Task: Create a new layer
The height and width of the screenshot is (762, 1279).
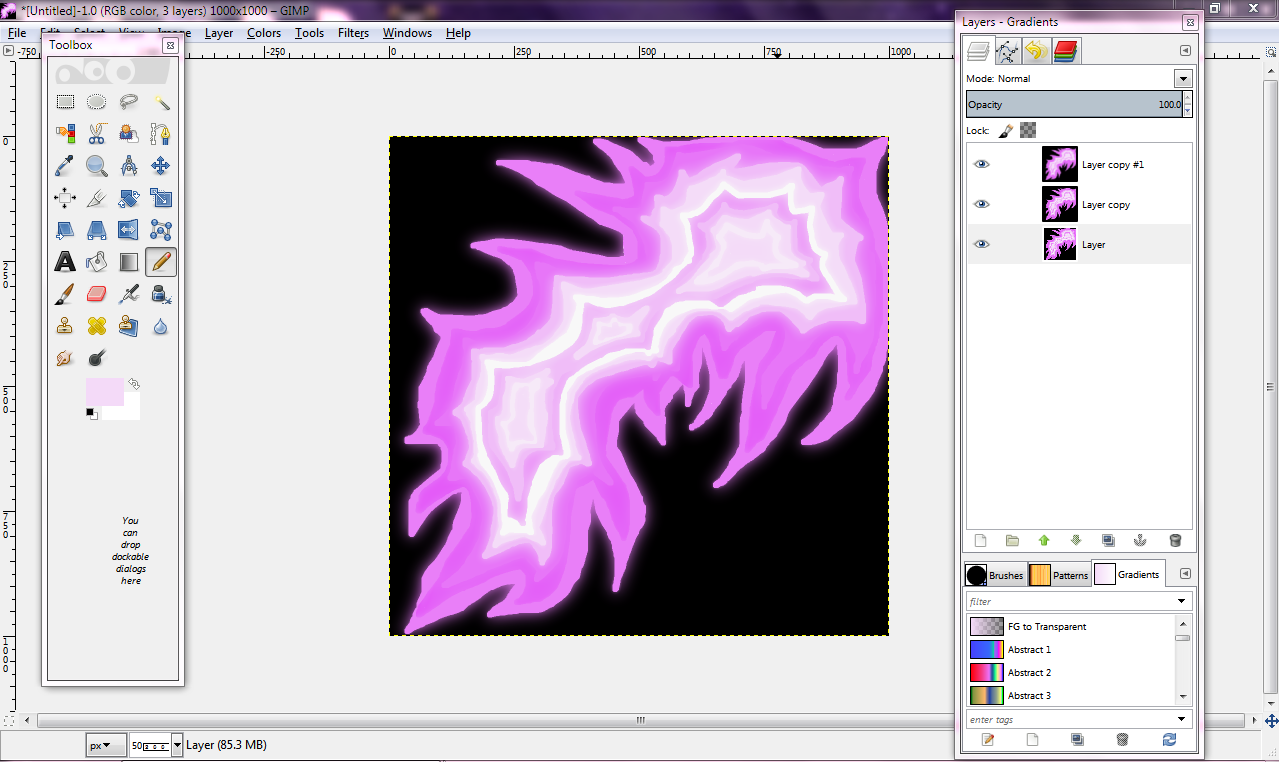Action: (x=981, y=541)
